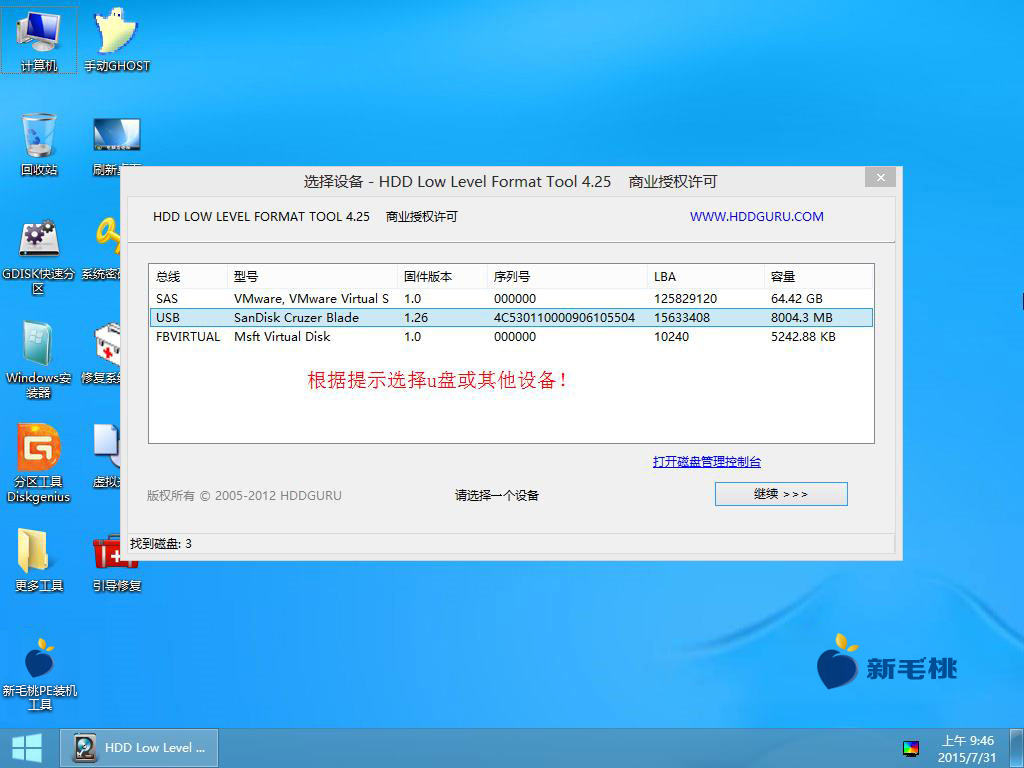Open the 更多工具 folder icon
The height and width of the screenshot is (768, 1024).
[x=39, y=560]
